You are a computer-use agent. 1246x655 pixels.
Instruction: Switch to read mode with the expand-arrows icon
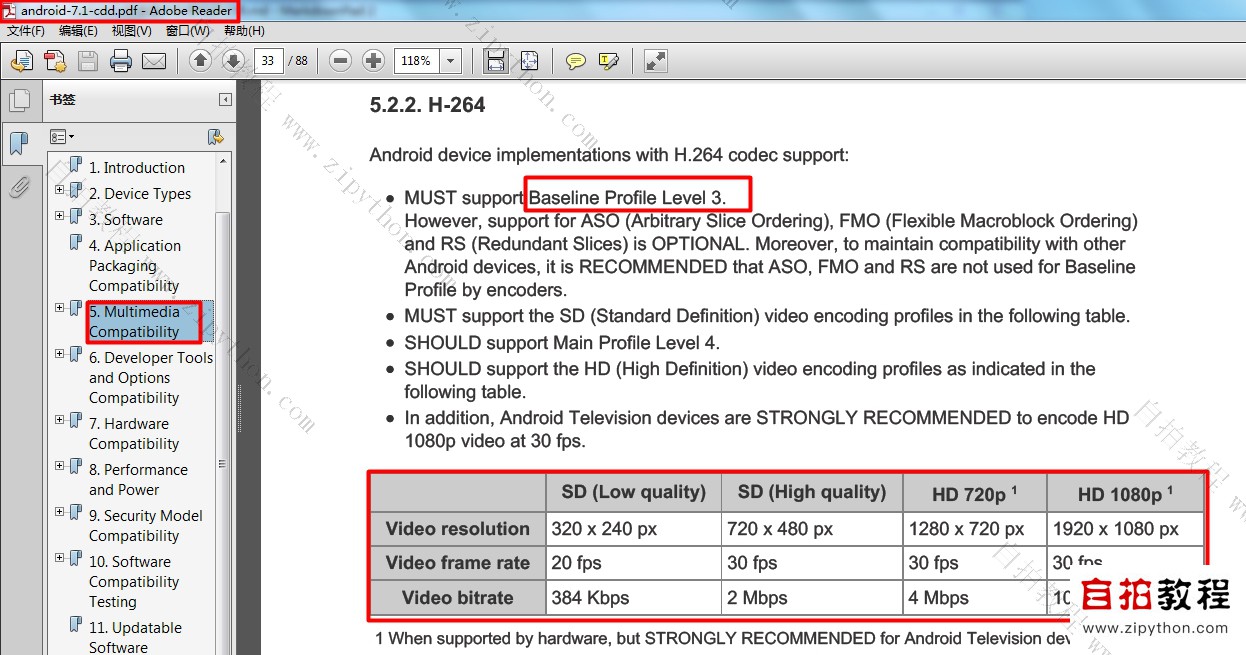[656, 61]
